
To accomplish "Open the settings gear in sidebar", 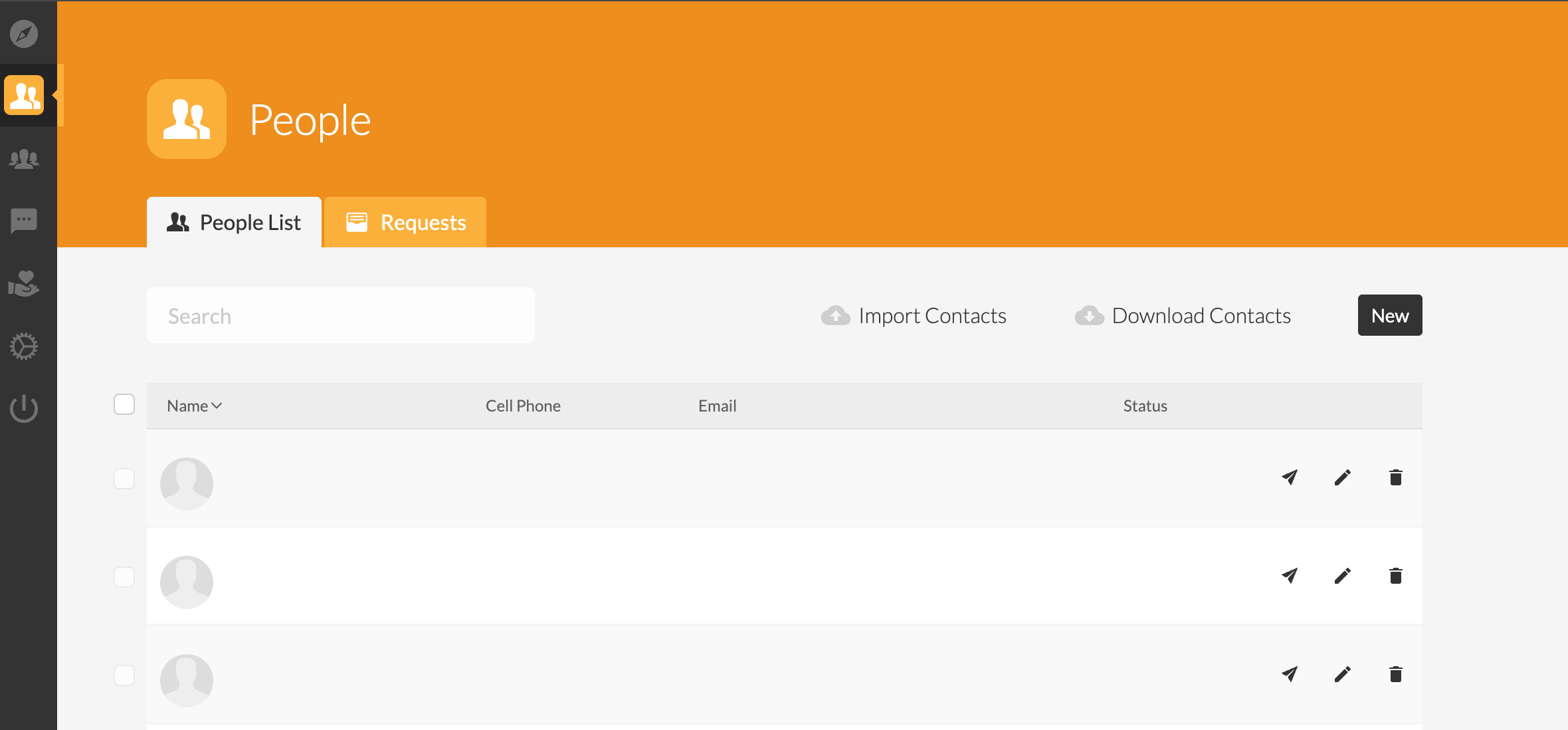I will [x=24, y=346].
